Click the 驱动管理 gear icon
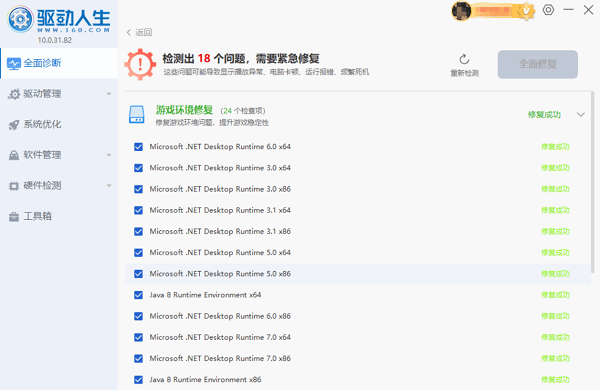Image resolution: width=600 pixels, height=390 pixels. (14, 94)
